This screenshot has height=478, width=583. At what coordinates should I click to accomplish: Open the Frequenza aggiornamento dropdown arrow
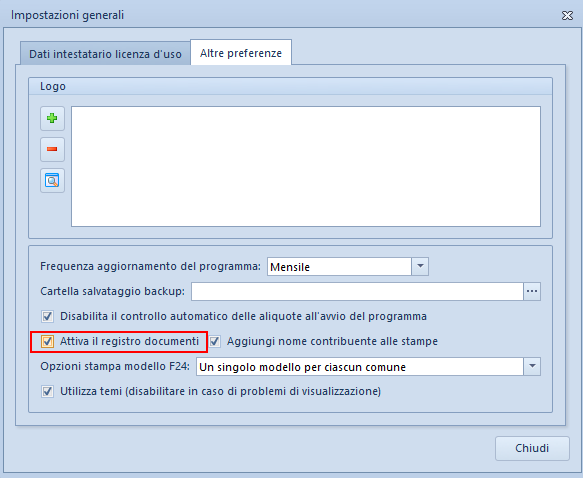tap(420, 267)
